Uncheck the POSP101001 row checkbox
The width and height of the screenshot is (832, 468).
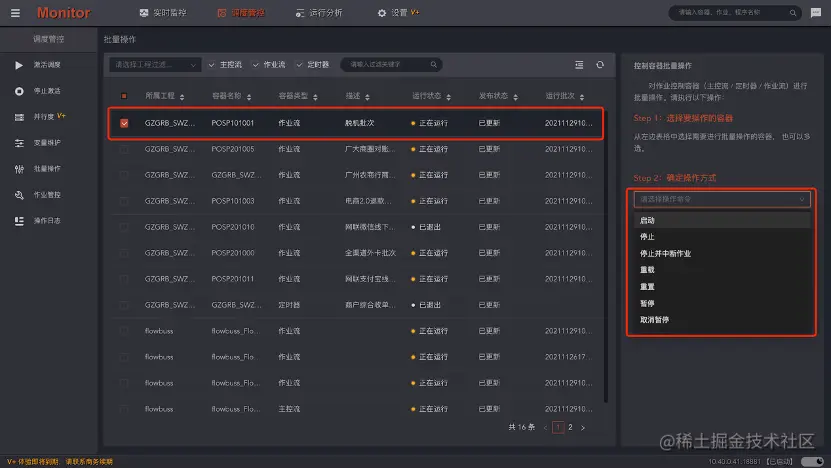(x=124, y=123)
